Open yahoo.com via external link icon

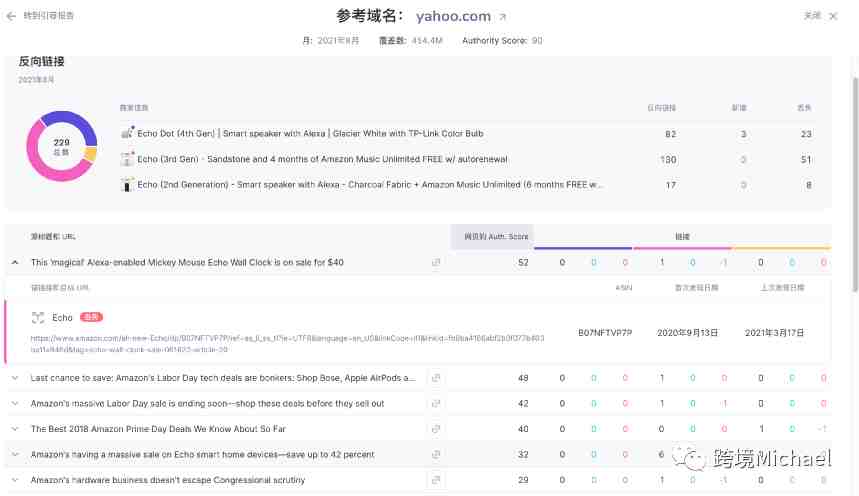pos(503,17)
